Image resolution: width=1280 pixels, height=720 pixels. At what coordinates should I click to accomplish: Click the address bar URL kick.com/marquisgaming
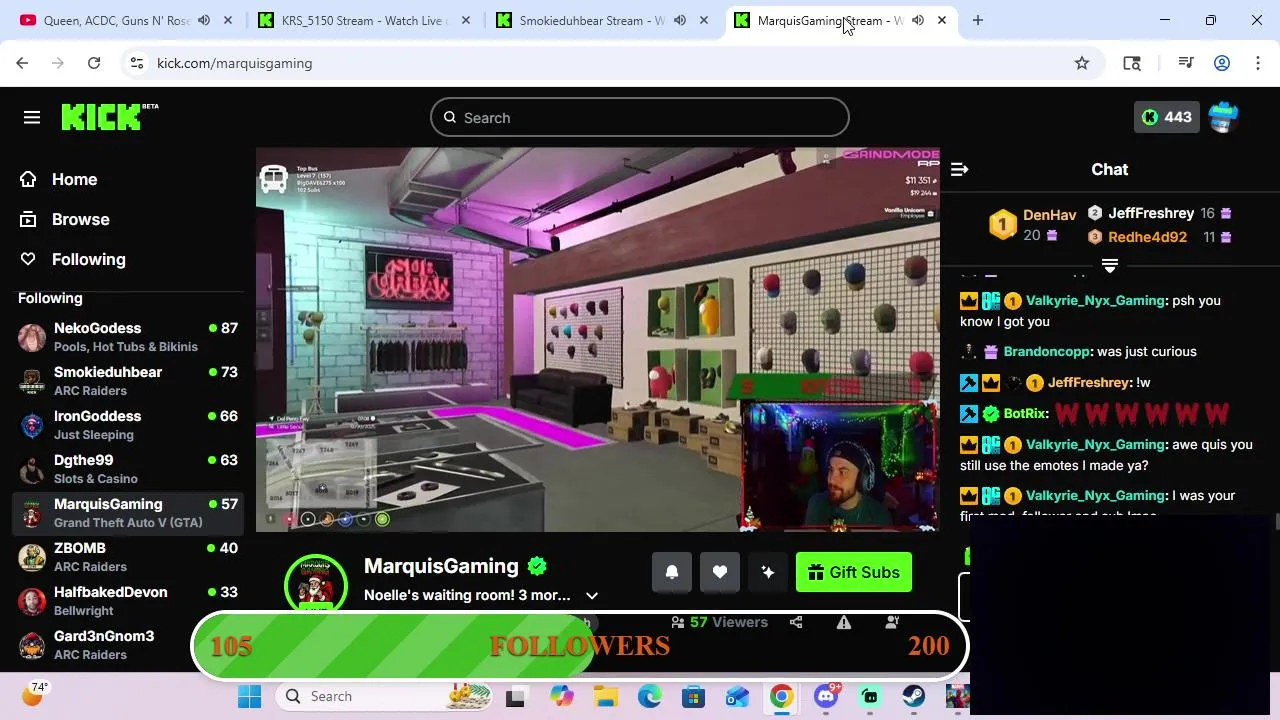pos(235,63)
